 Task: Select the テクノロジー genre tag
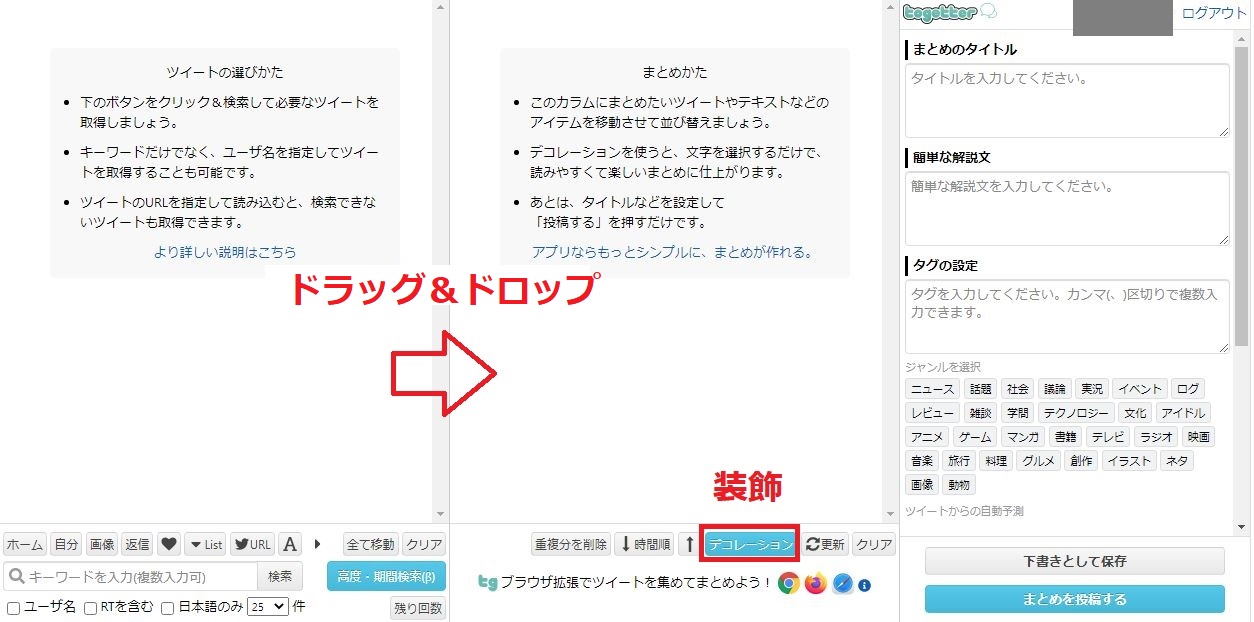tap(1075, 413)
